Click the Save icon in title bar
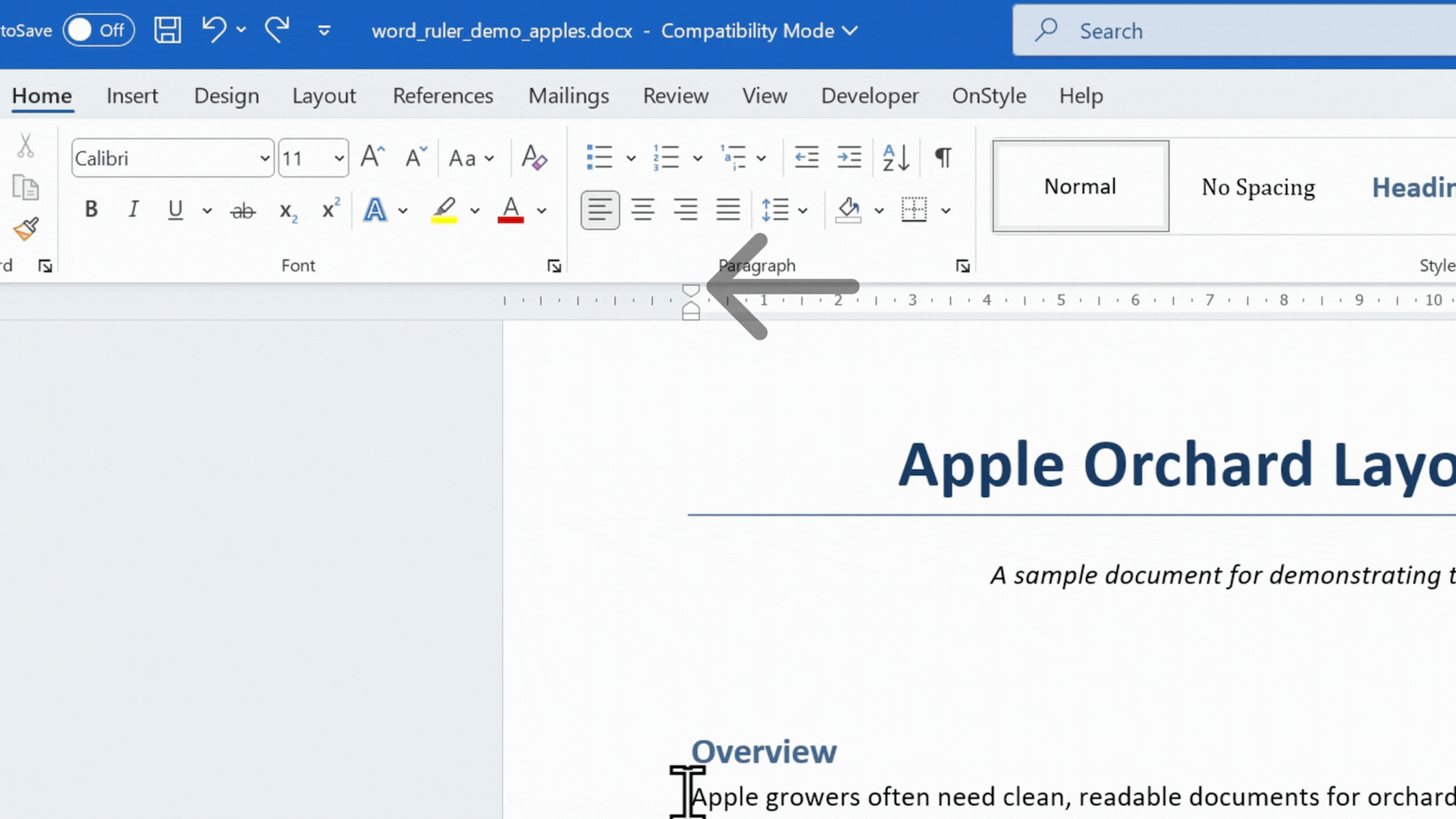This screenshot has width=1456, height=819. [168, 30]
